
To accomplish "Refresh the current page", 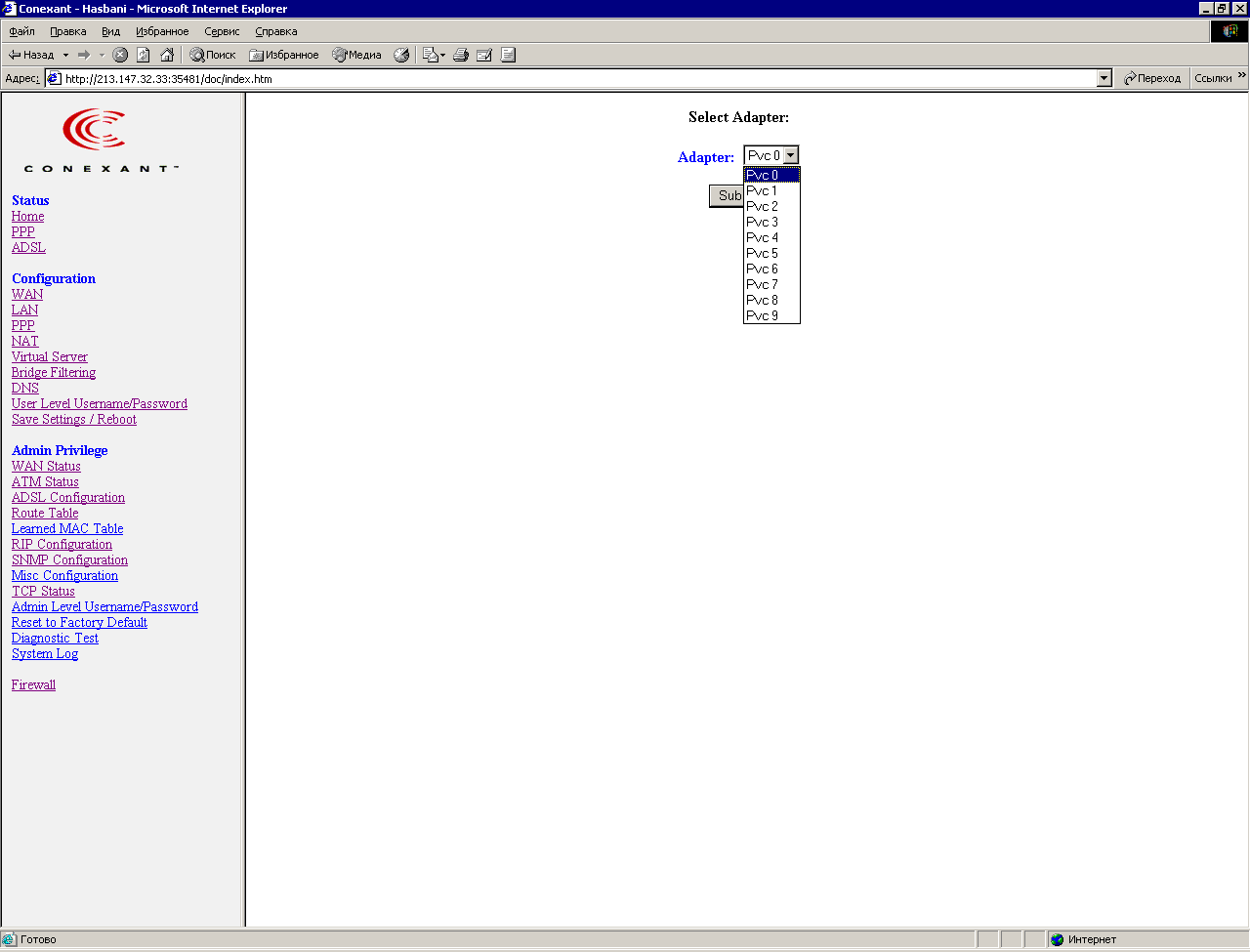I will click(x=144, y=55).
